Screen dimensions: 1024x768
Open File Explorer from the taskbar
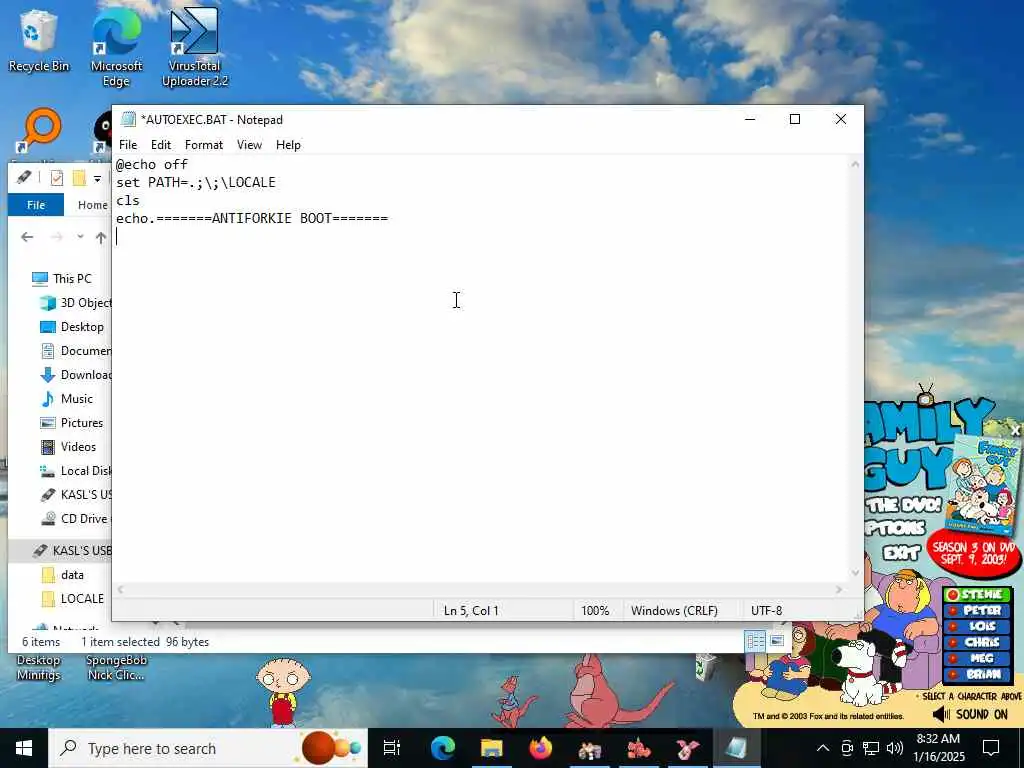pyautogui.click(x=492, y=748)
